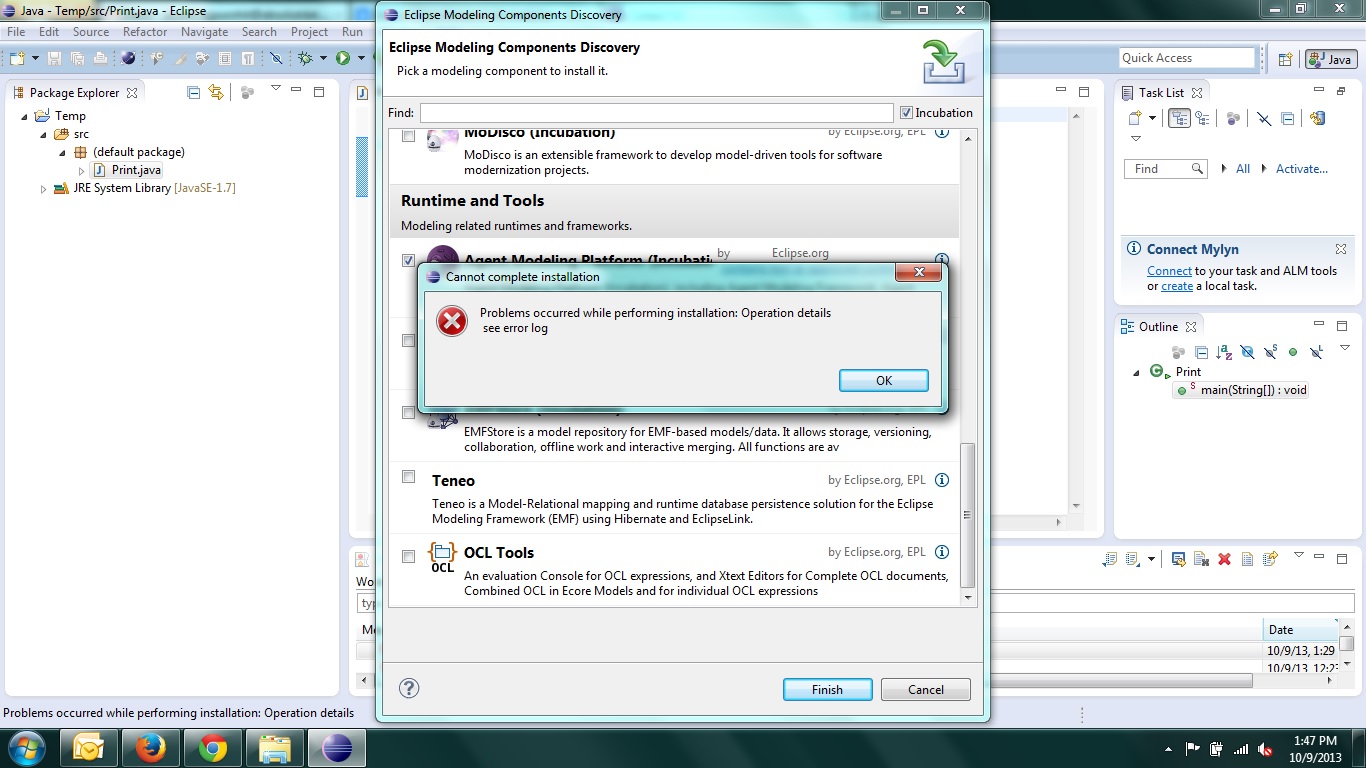
Task: Expand the Print.java tree node
Action: 82,171
